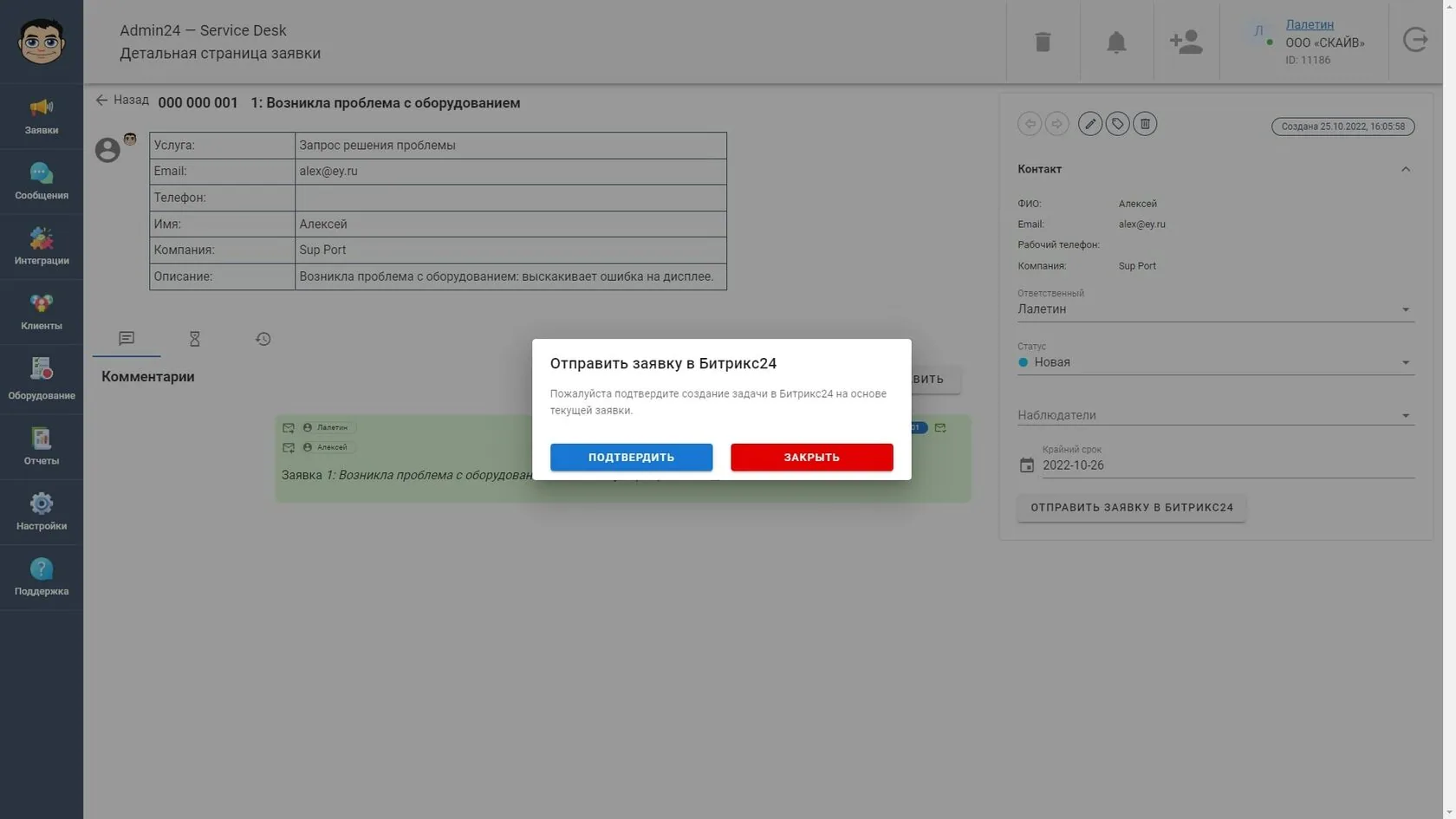Click the trash icon in top header

tap(1043, 42)
